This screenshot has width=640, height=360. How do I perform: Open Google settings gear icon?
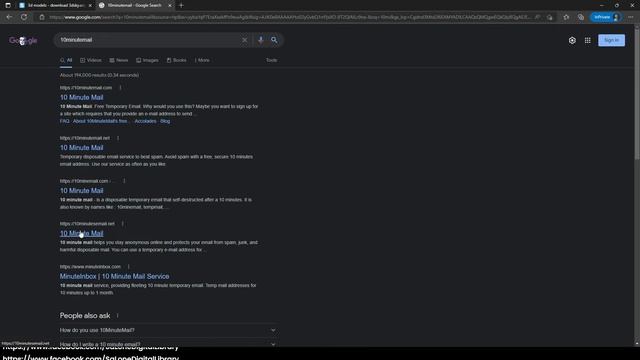tap(572, 40)
